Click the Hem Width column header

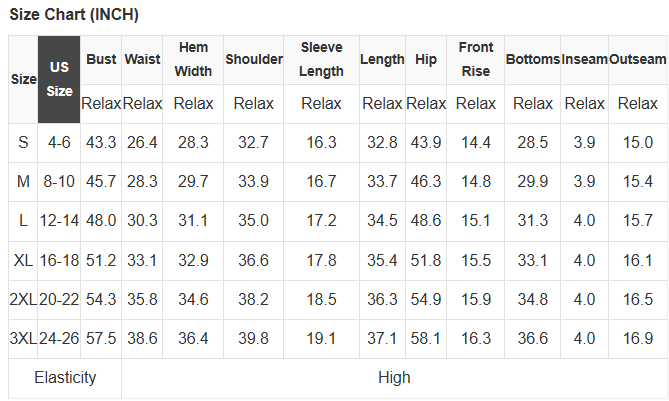(x=193, y=60)
